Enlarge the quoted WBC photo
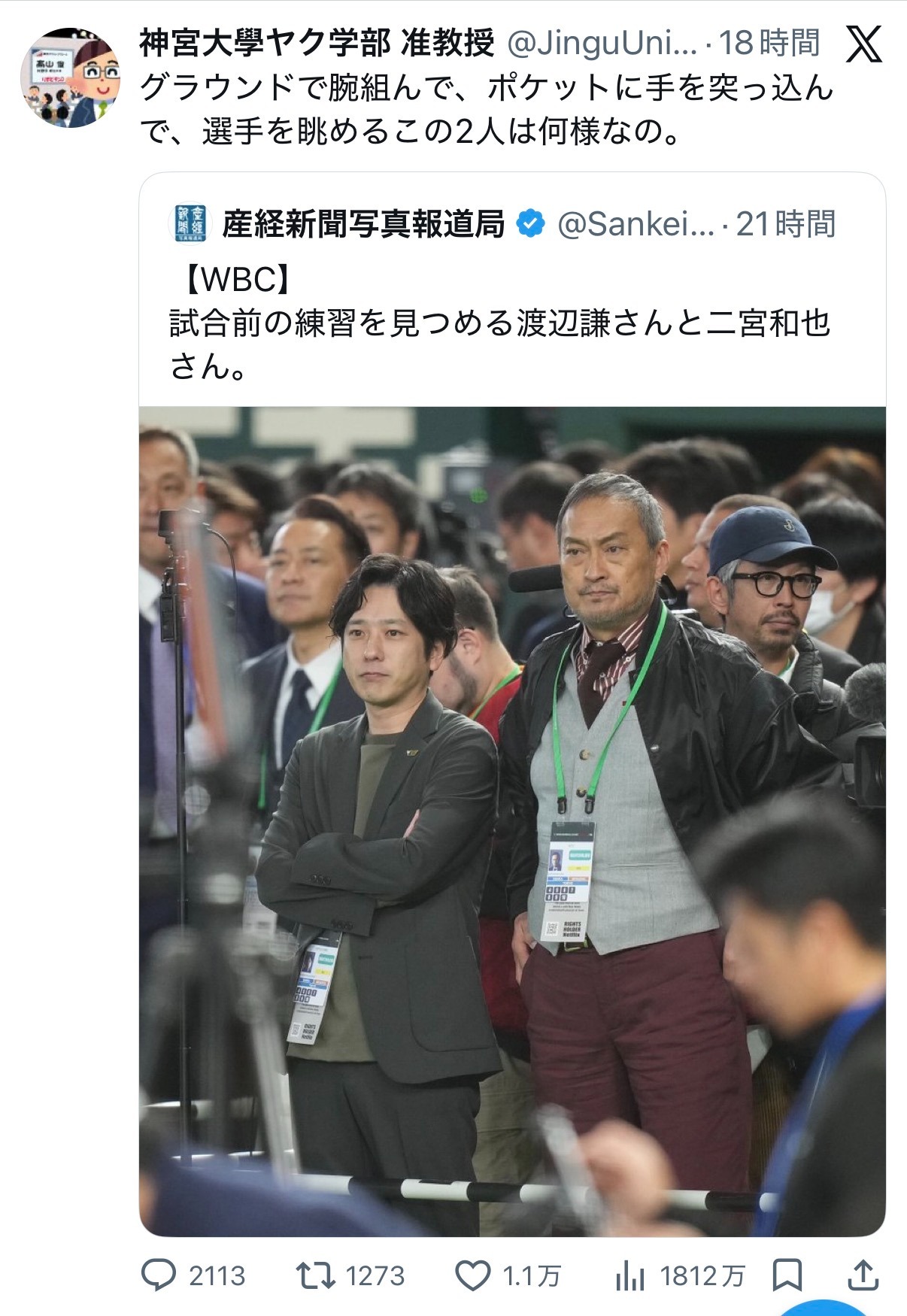 512,821
